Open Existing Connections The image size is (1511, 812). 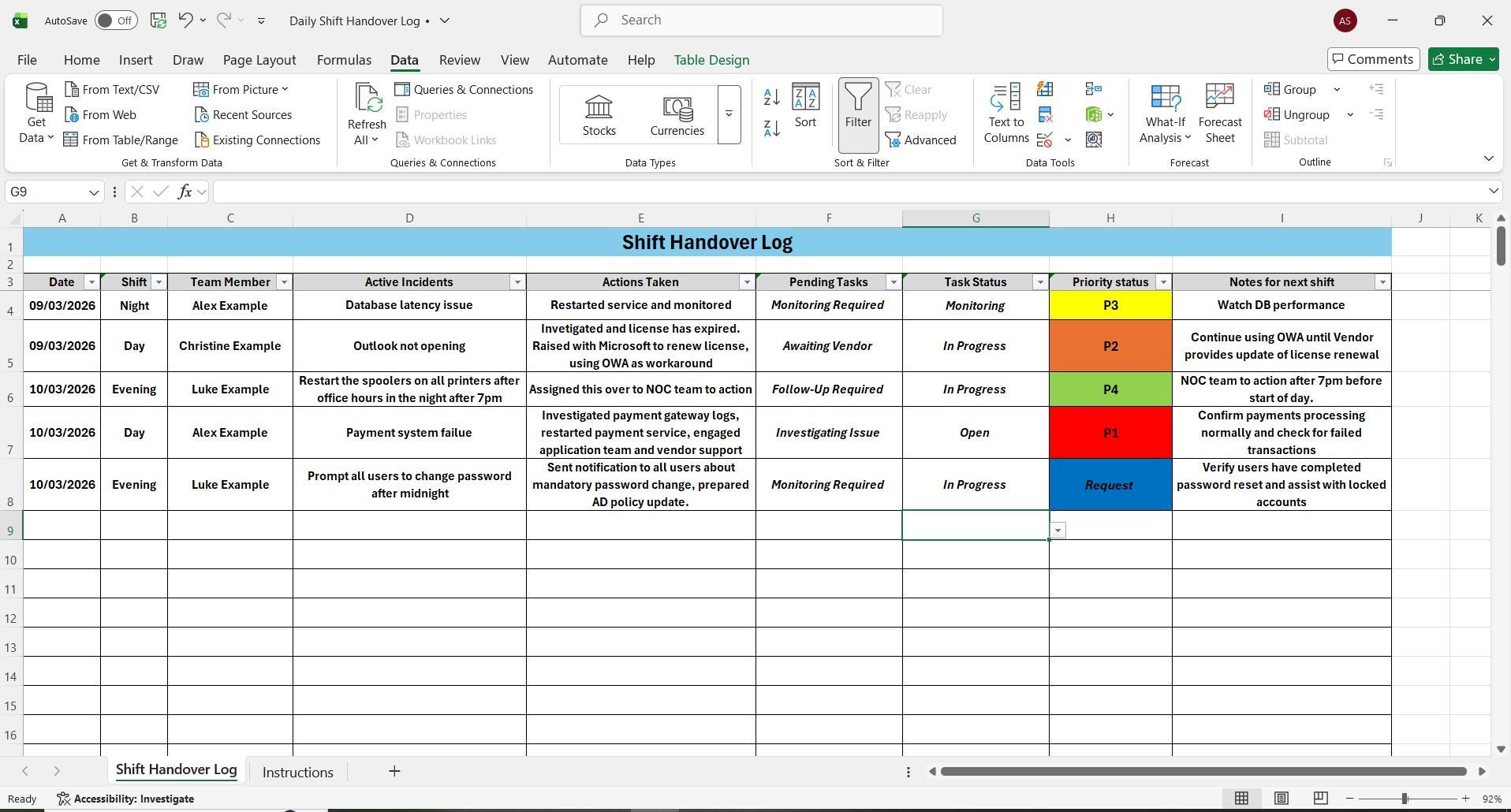tap(257, 140)
